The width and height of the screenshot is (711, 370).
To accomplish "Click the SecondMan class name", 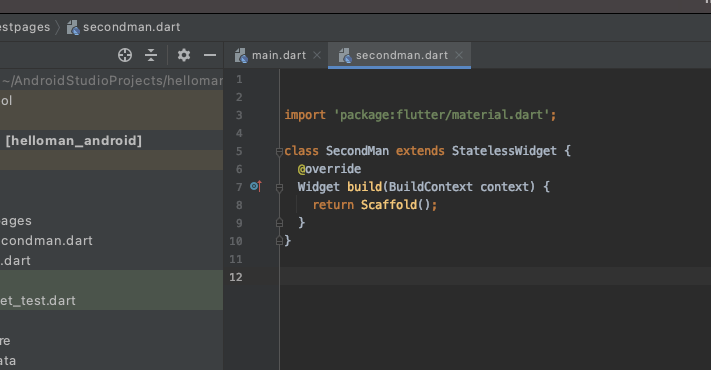I will point(357,151).
